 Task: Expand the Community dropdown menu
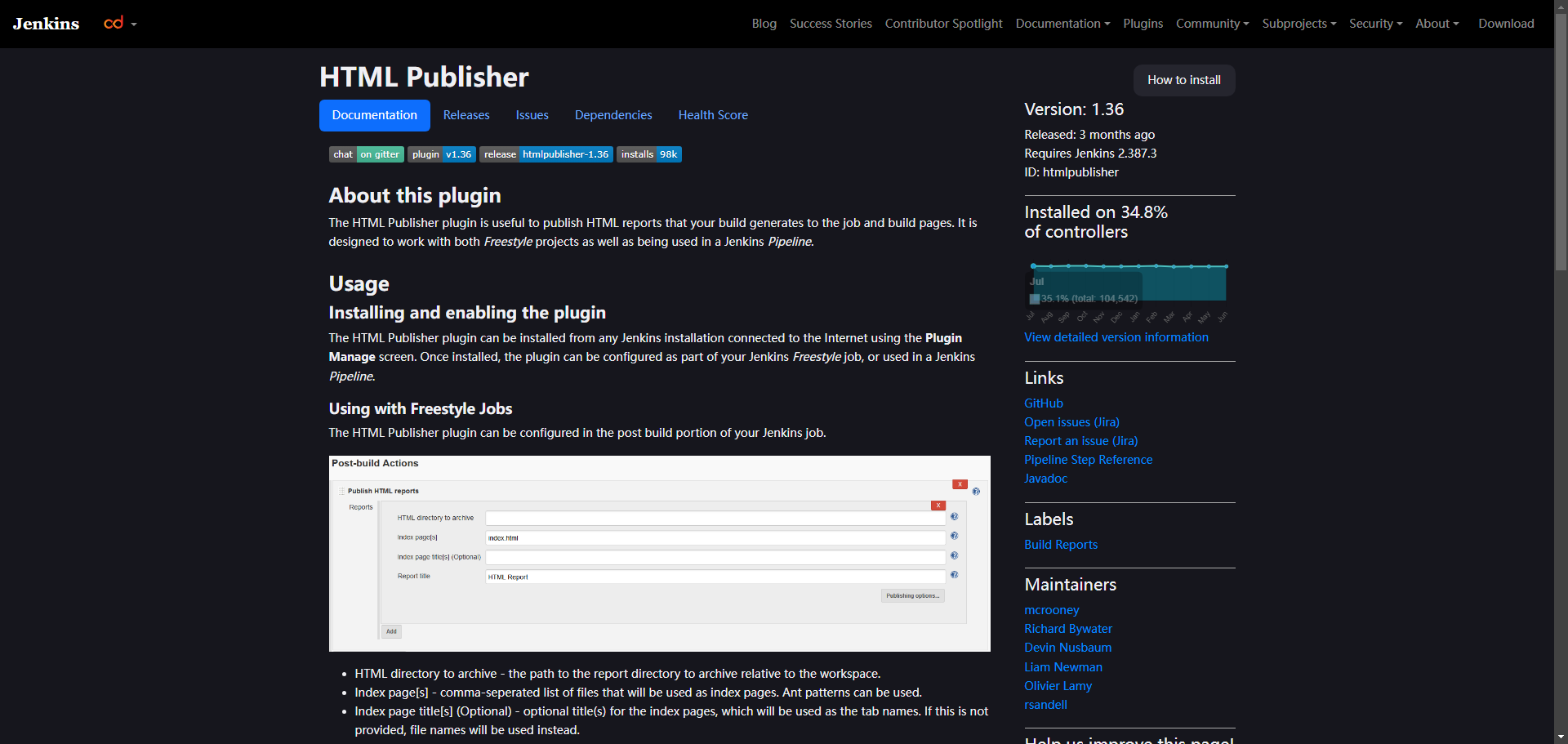(x=1212, y=24)
